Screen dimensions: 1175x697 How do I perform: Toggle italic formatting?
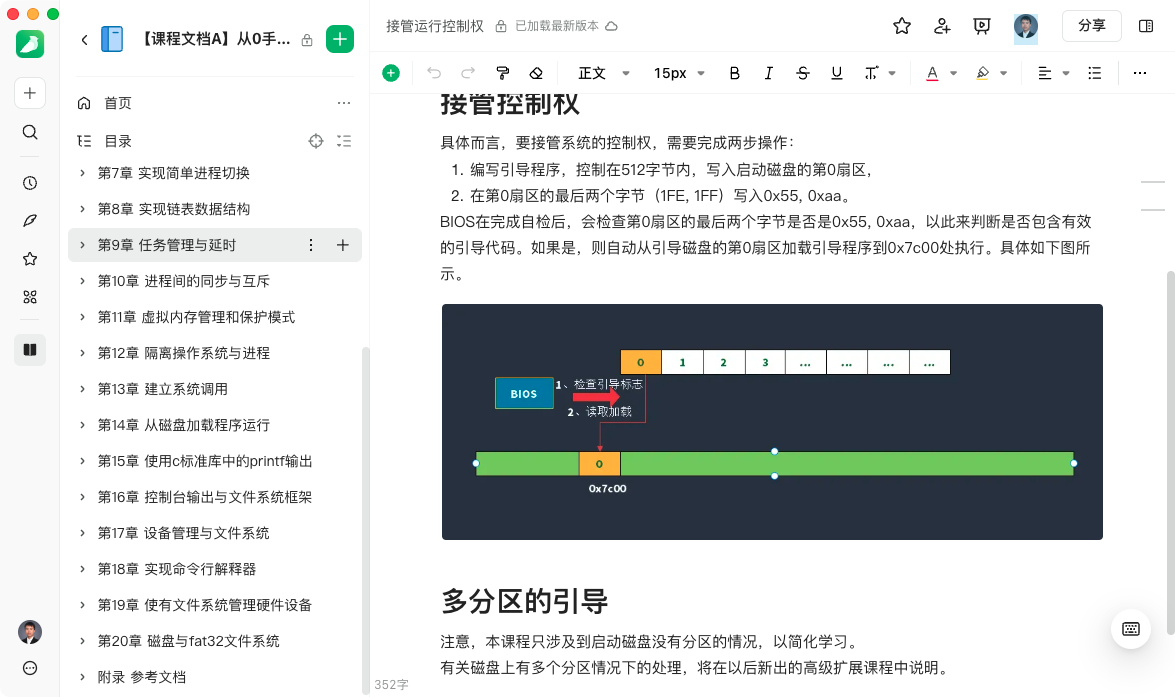click(x=769, y=73)
